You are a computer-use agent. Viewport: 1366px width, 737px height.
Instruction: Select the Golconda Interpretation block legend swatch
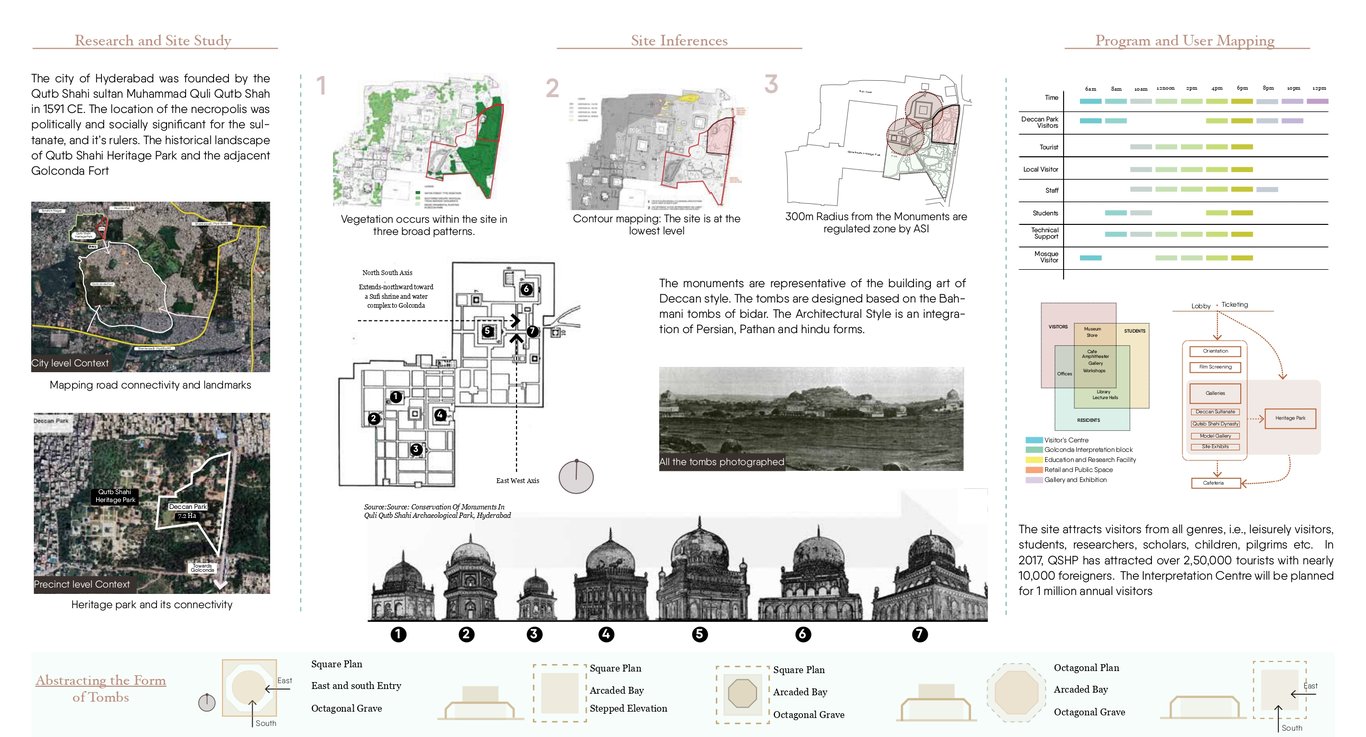(1033, 450)
